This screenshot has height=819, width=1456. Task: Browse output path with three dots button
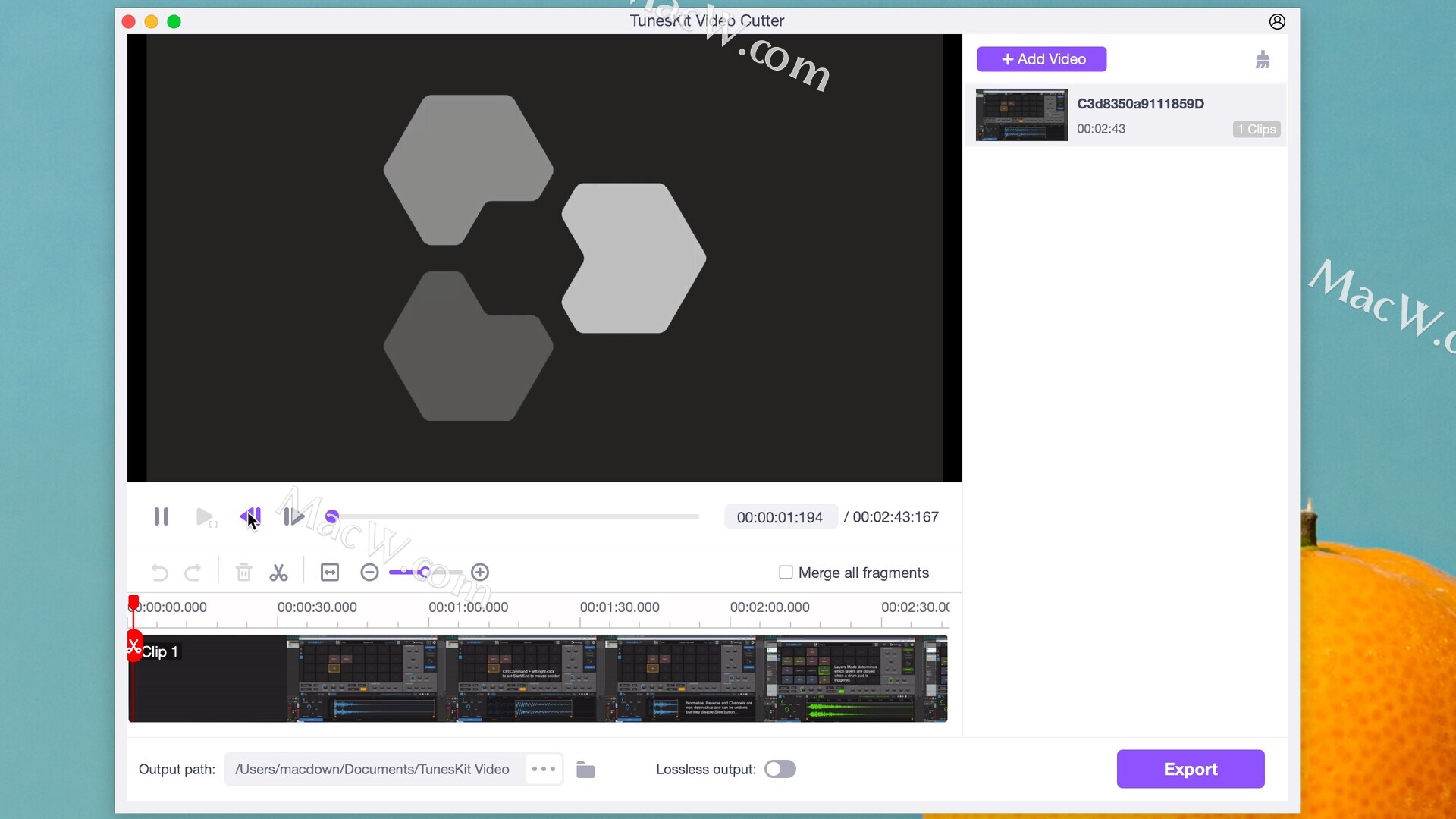[544, 769]
